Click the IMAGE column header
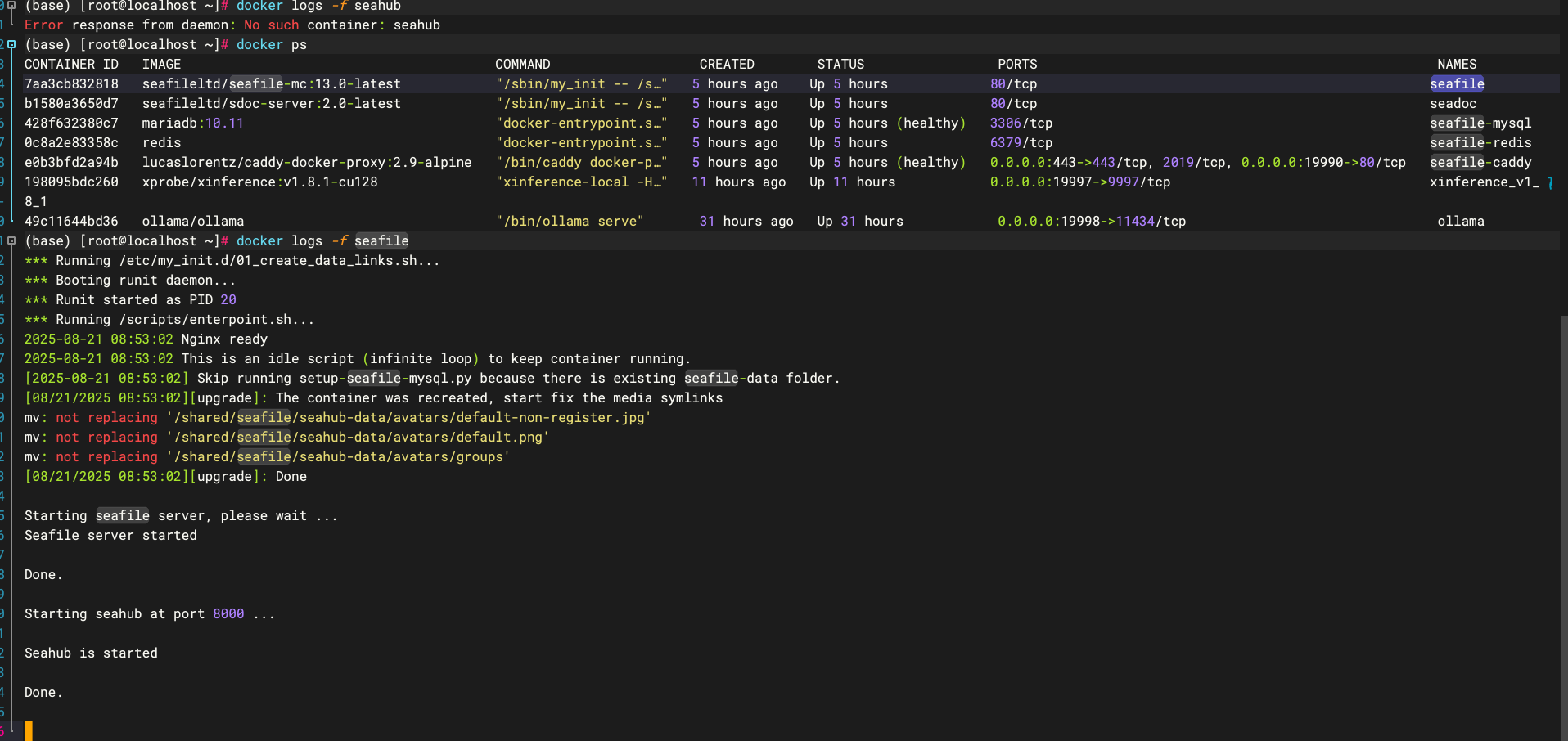Viewport: 1568px width, 741px height. click(161, 64)
